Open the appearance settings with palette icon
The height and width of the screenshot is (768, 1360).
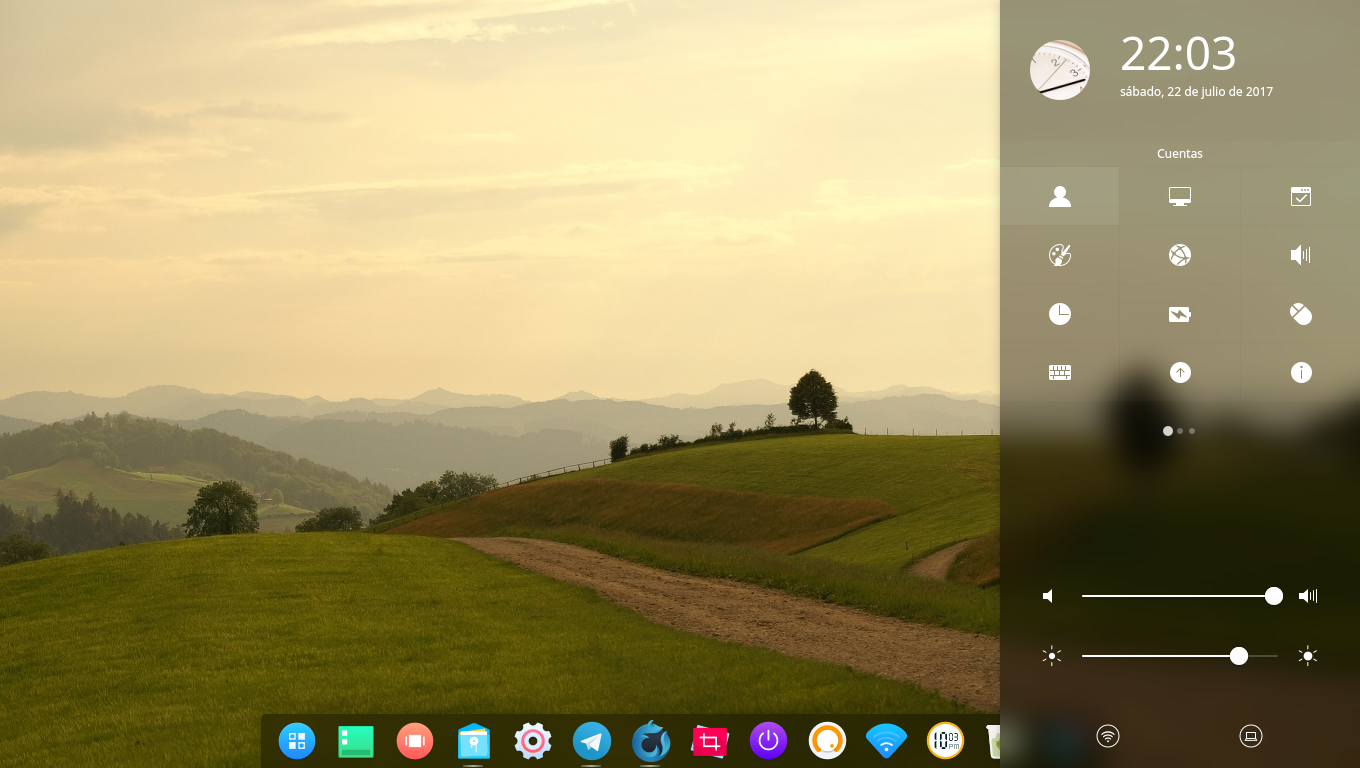click(x=1060, y=255)
